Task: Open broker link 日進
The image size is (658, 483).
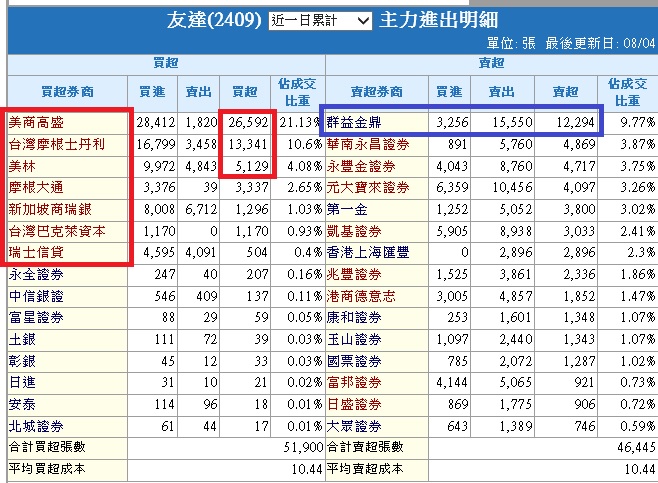Action: (22, 382)
